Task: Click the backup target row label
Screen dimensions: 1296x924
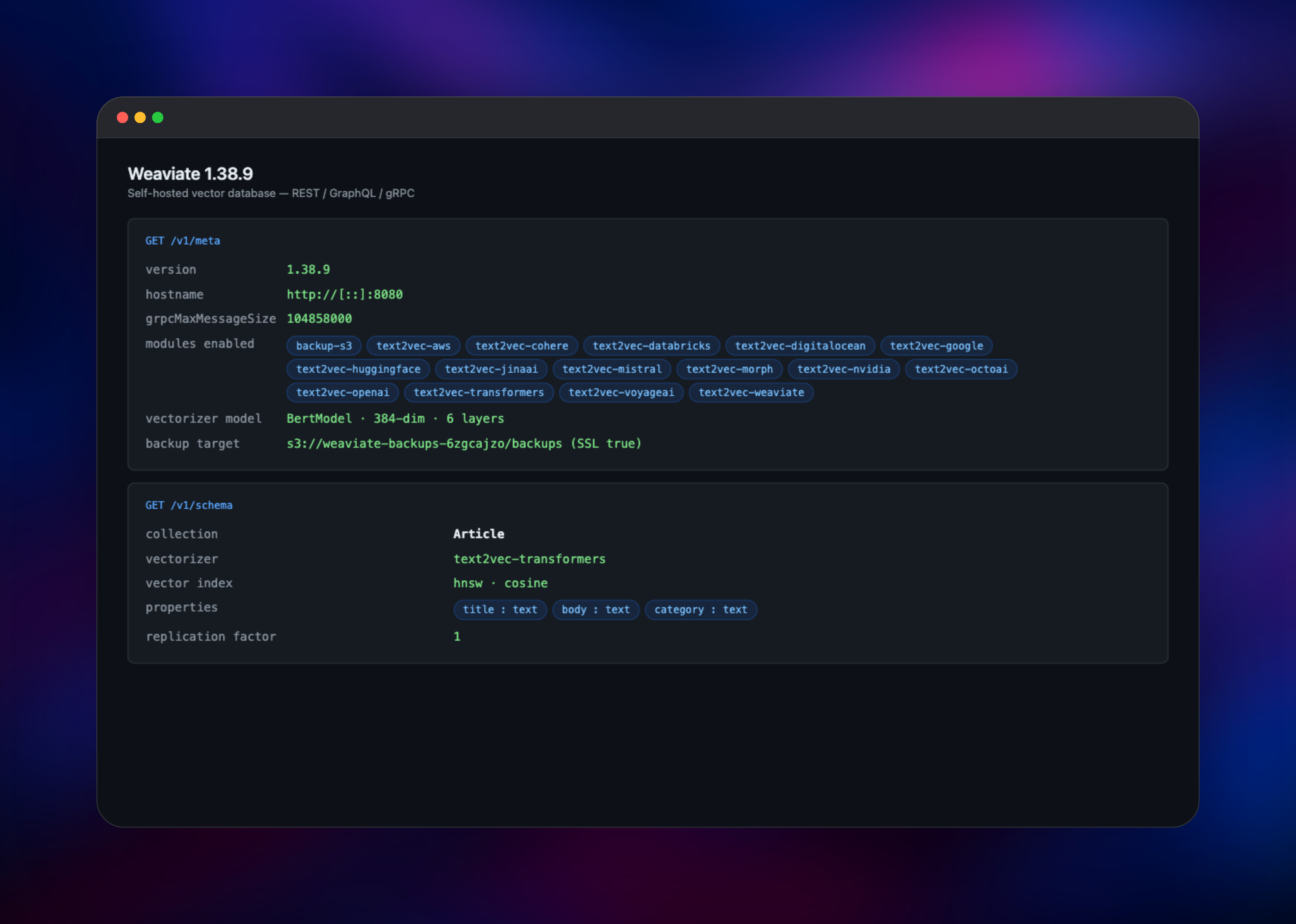Action: point(193,444)
